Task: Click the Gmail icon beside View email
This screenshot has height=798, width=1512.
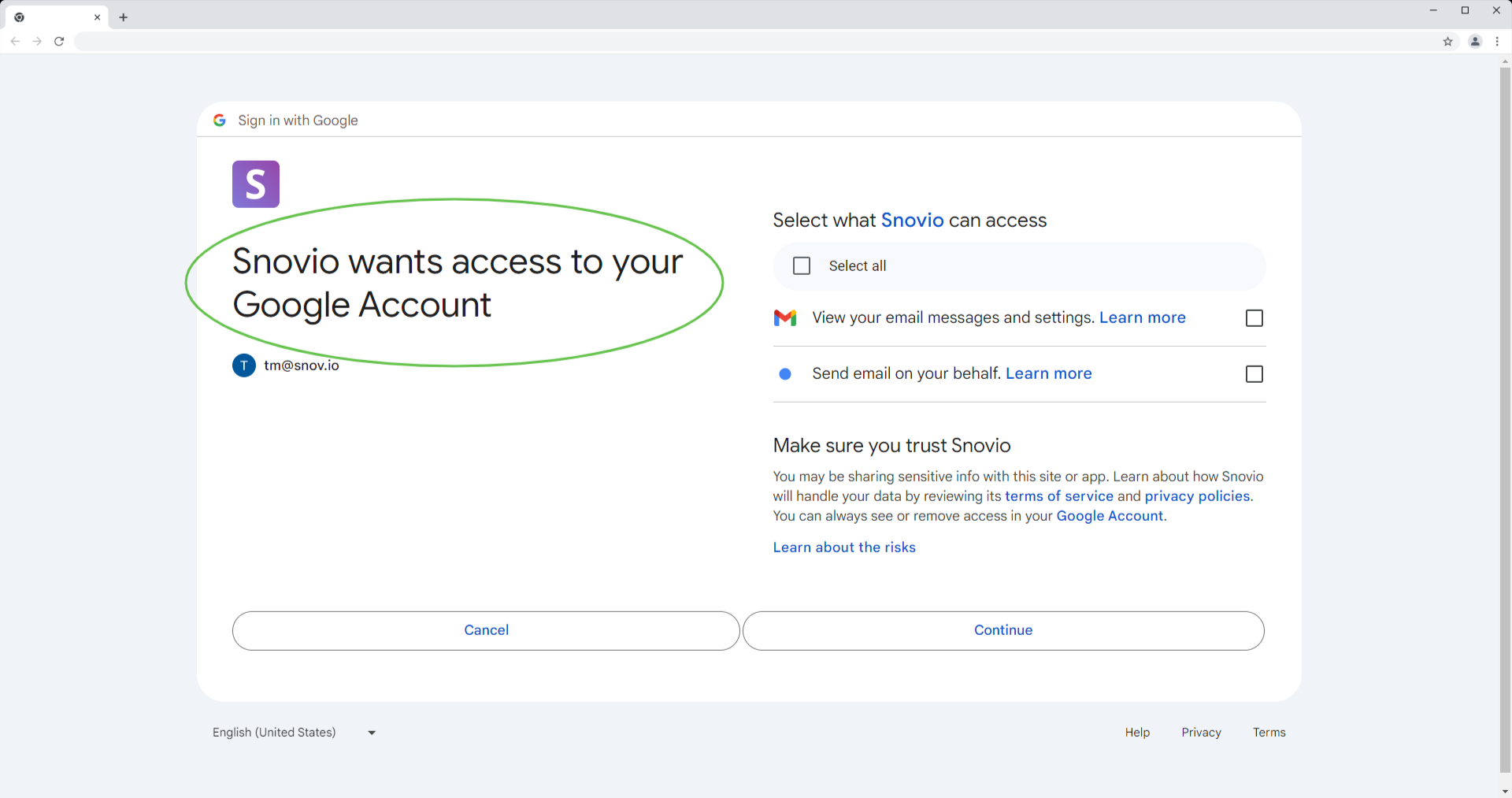Action: point(785,317)
